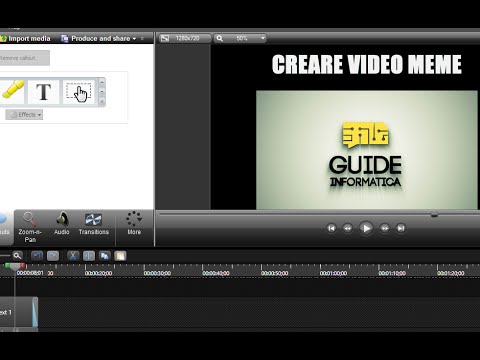Screen dimensions: 480x360
Task: Undo the last timeline action
Action: click(37, 256)
